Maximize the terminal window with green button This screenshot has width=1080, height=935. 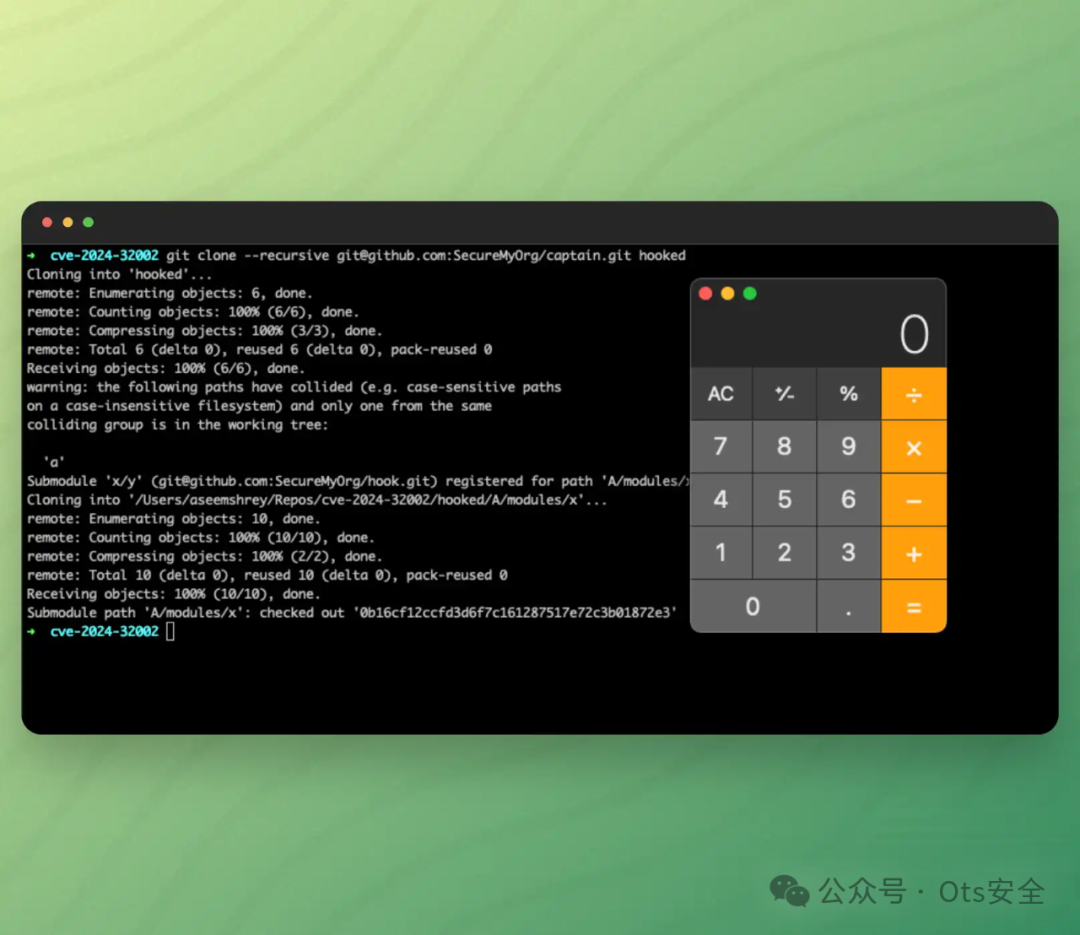(88, 222)
